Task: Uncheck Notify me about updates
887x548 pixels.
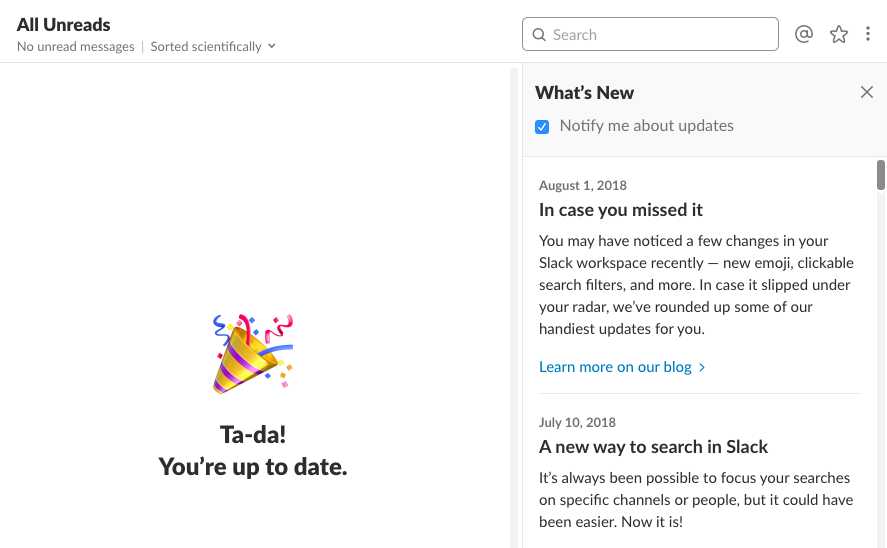Action: 542,127
